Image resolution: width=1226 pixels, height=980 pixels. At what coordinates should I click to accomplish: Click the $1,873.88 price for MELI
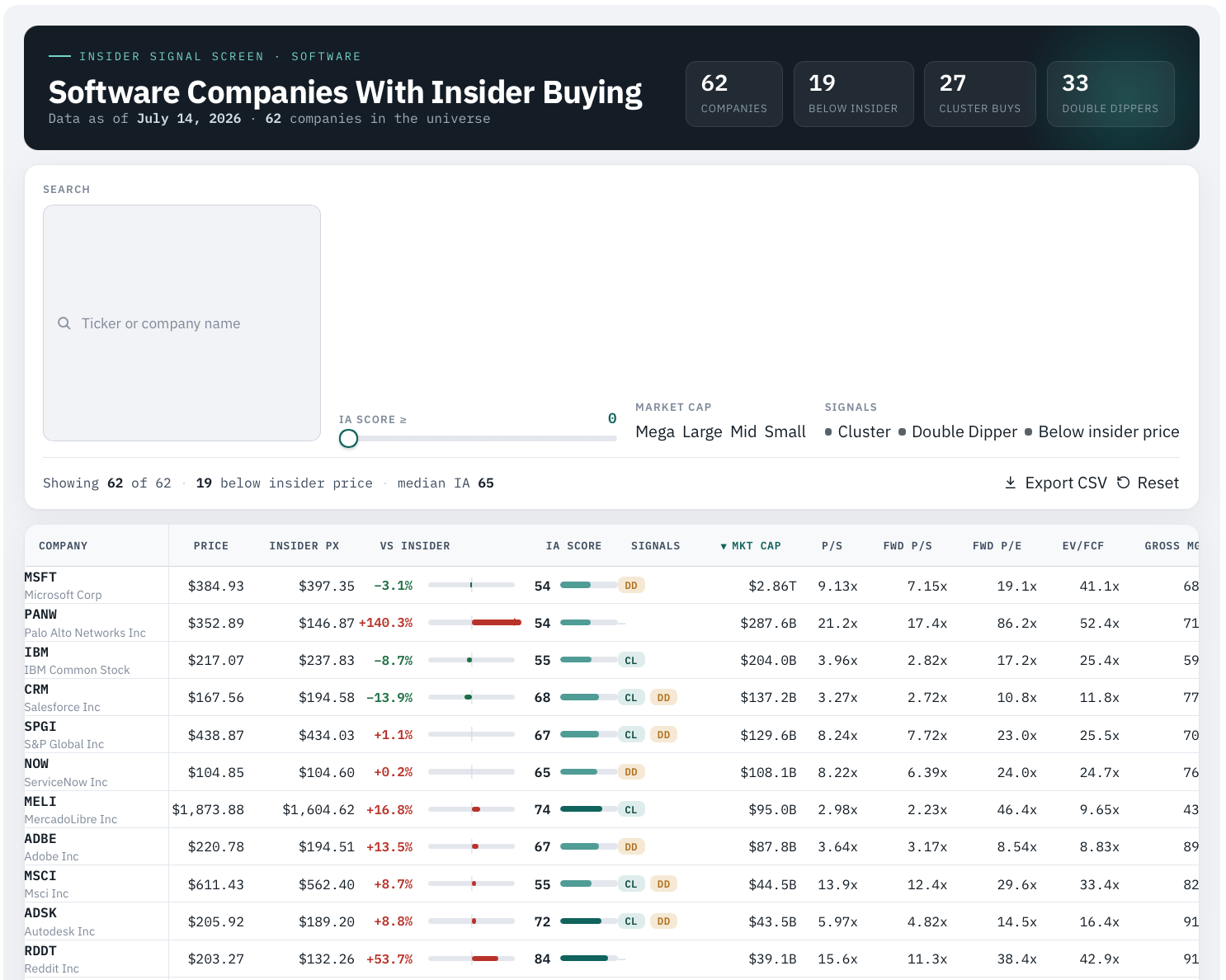pos(208,809)
